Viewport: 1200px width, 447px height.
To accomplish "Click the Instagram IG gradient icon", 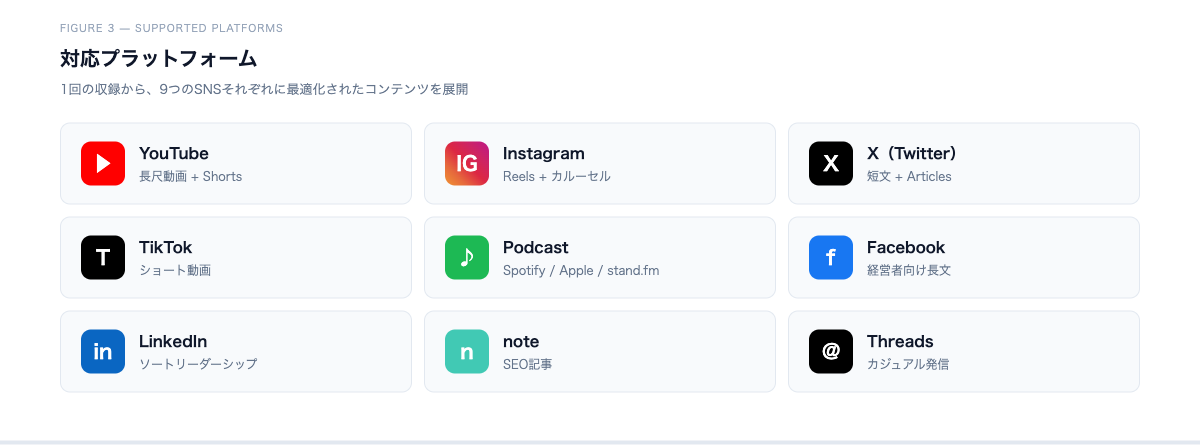I will click(467, 163).
